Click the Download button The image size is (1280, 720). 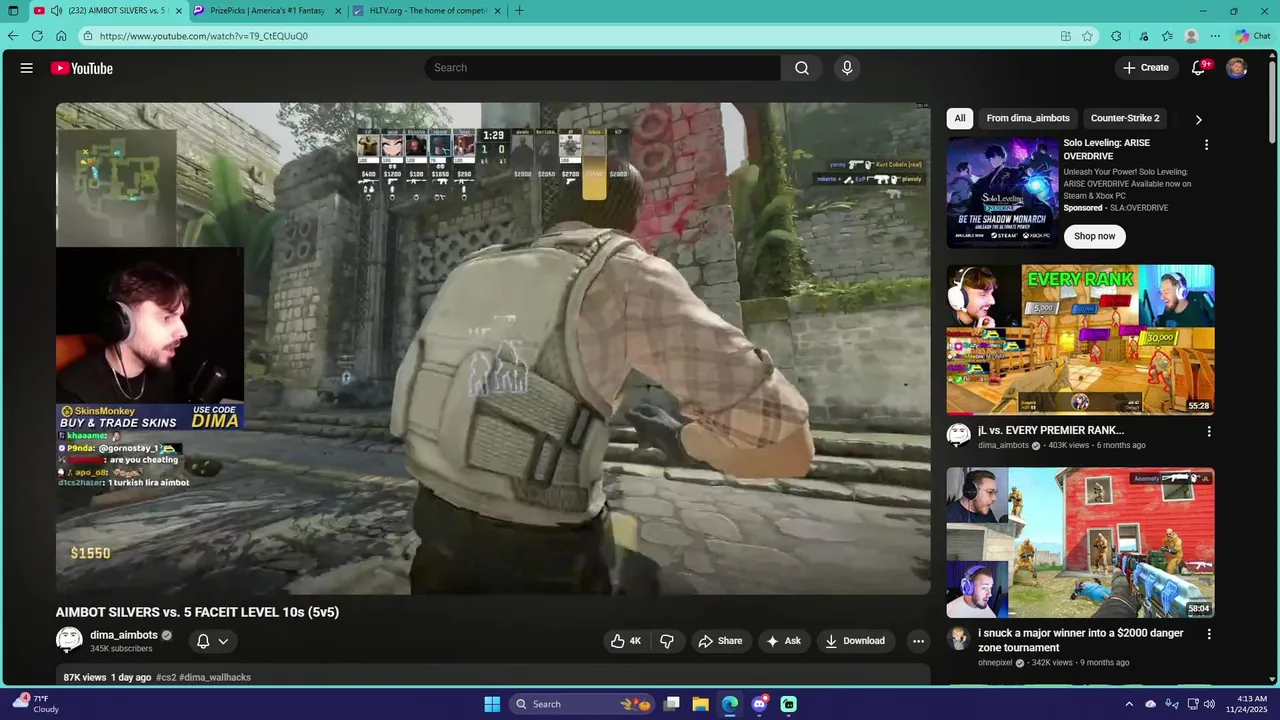(855, 641)
